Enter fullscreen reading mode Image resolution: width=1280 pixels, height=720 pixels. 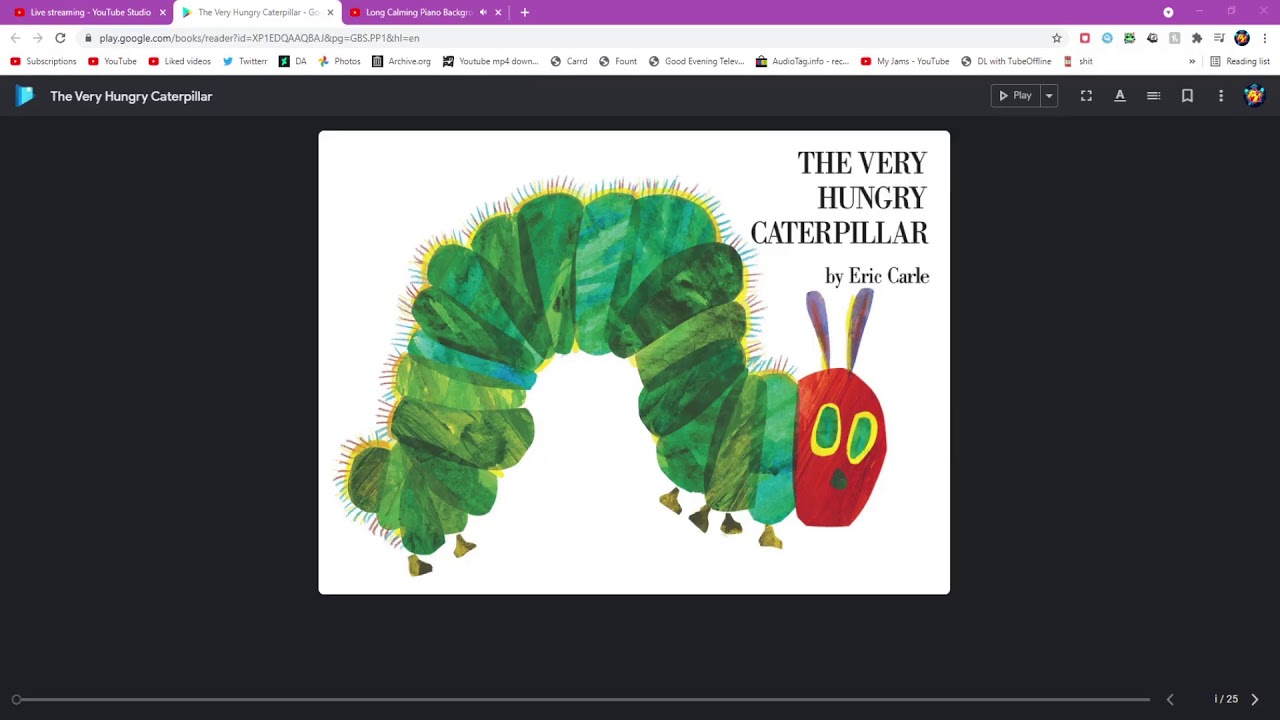(x=1086, y=96)
